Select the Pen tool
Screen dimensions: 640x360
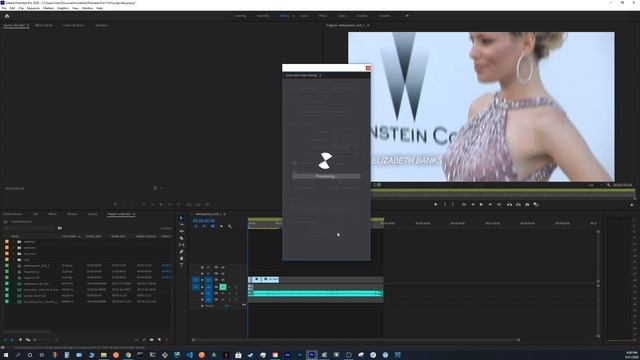[182, 251]
